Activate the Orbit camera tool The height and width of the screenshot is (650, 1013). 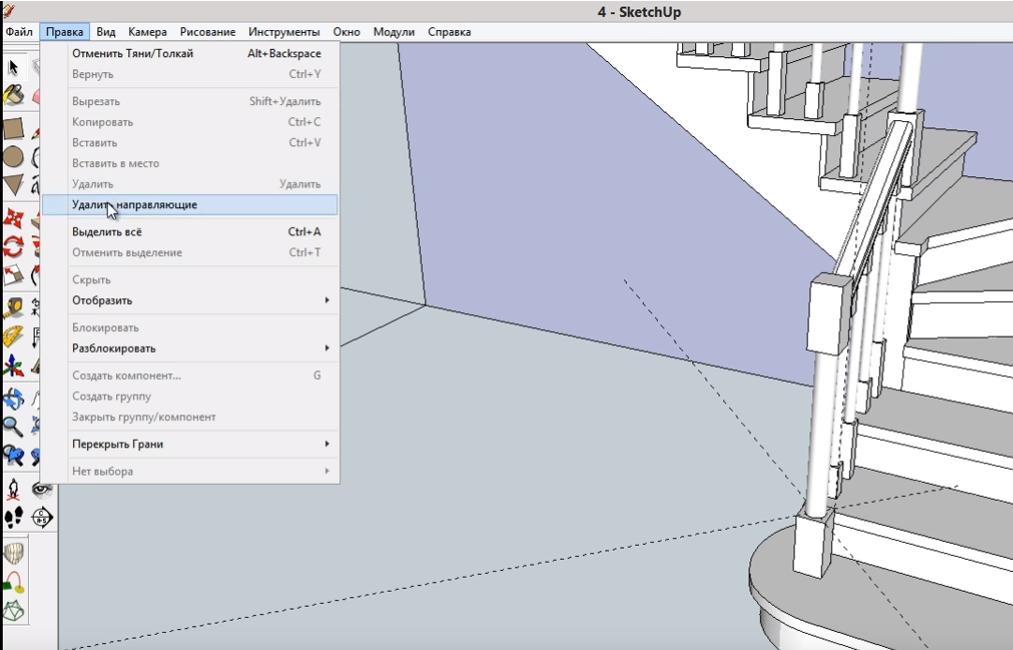[13, 398]
